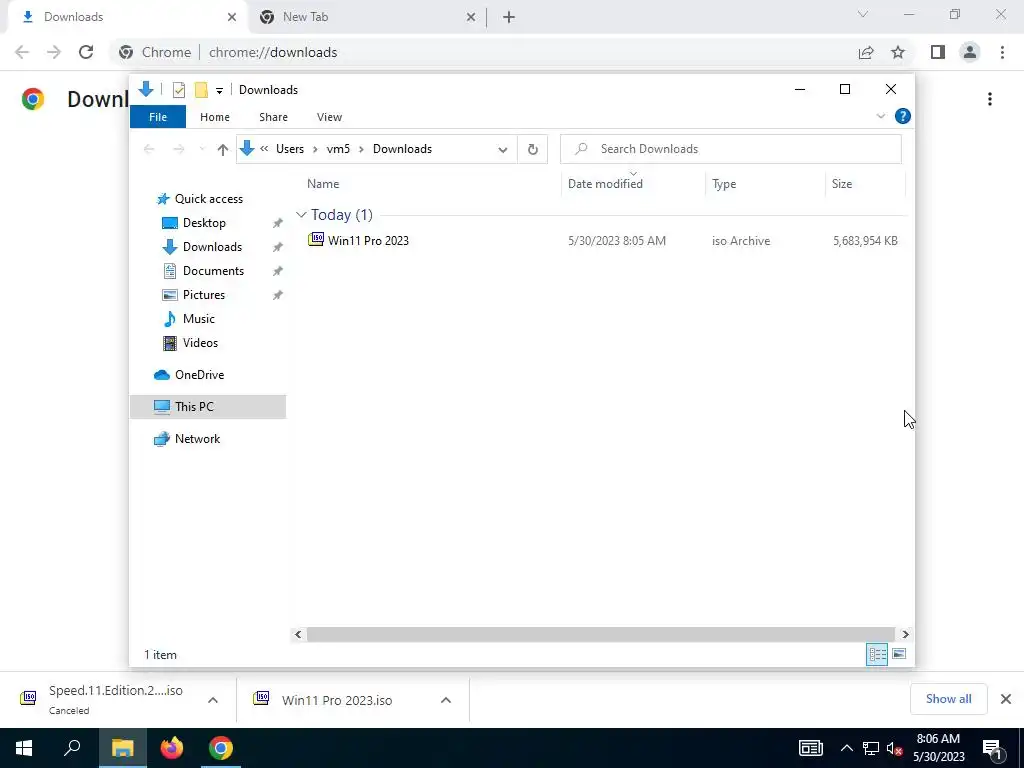Open the Home ribbon tab
This screenshot has height=768, width=1024.
pos(215,117)
